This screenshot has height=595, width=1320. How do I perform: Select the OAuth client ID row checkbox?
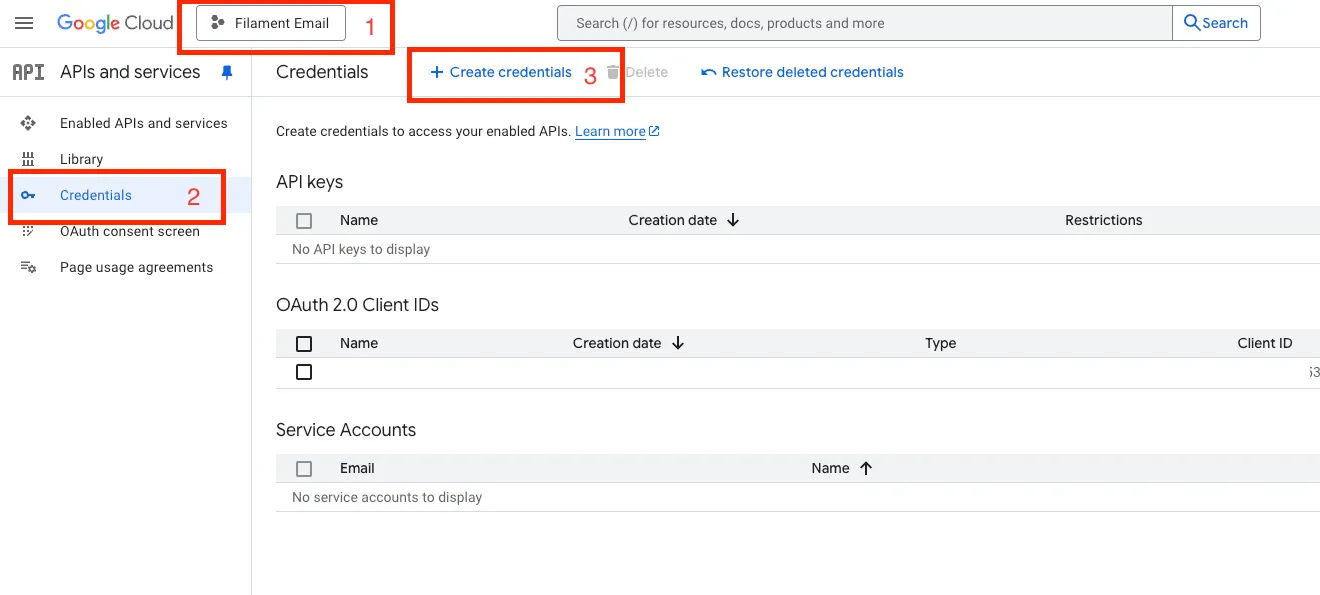[304, 372]
